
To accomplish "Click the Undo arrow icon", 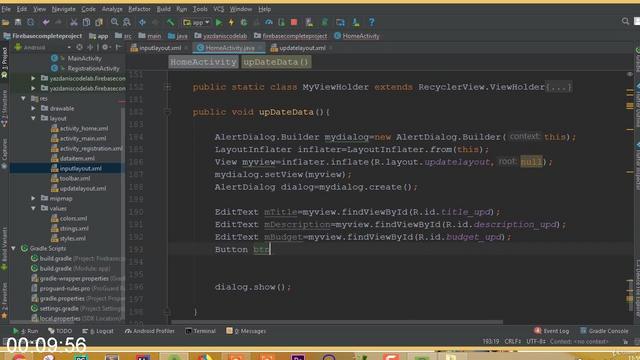I will [x=46, y=22].
